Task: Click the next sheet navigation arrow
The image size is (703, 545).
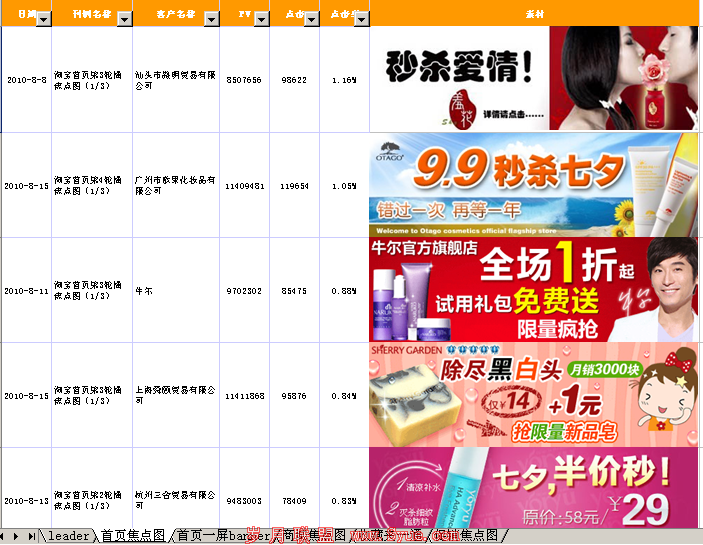Action: 16,536
